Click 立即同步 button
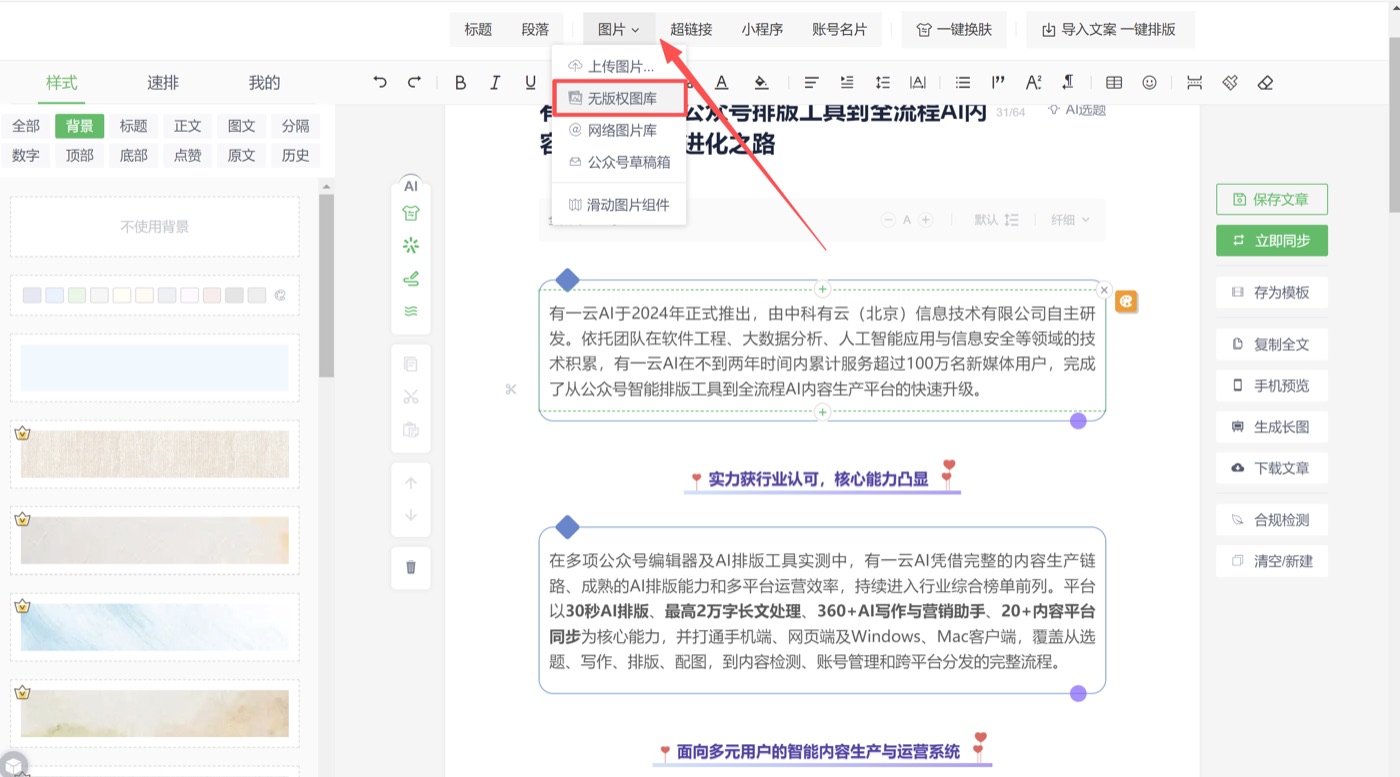This screenshot has width=1400, height=777. pos(1272,240)
